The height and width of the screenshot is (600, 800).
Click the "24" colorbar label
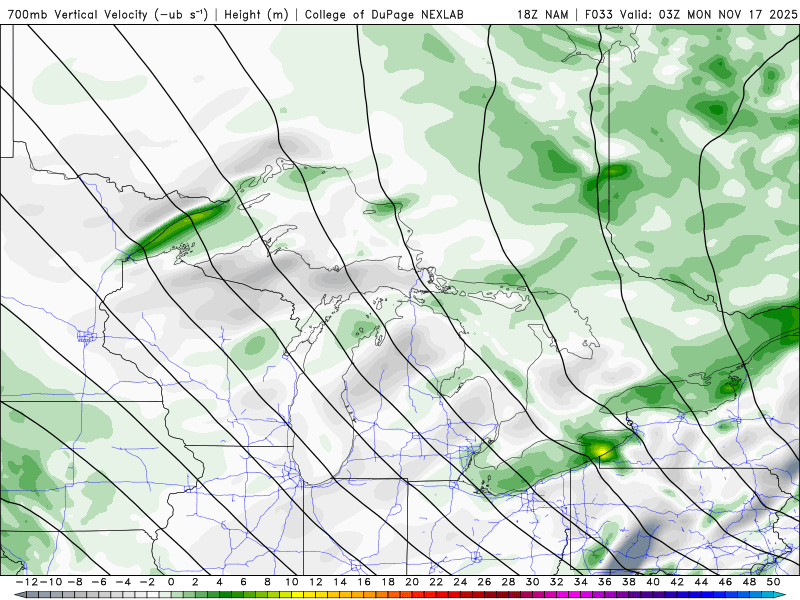(460, 582)
